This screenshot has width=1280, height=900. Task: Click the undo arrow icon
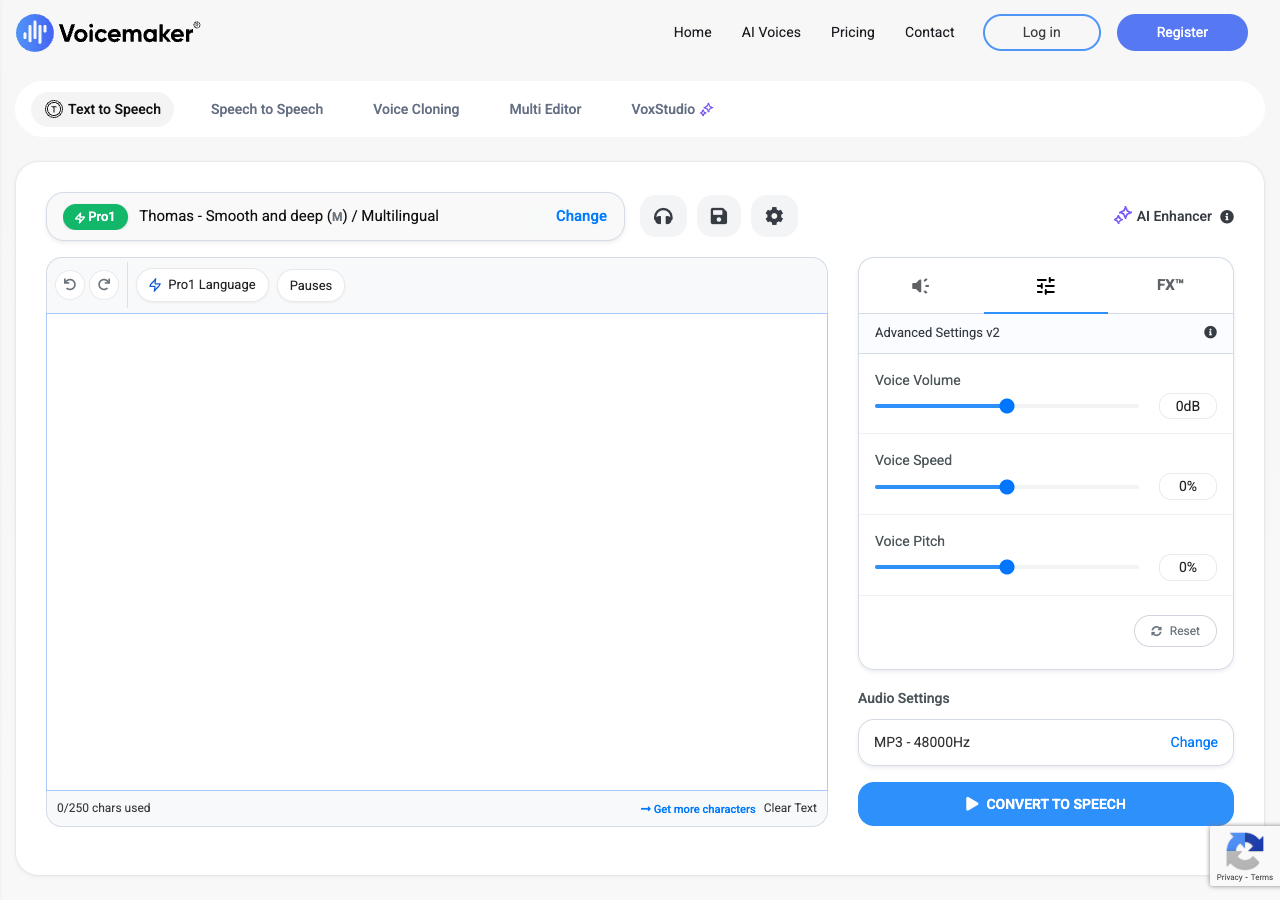[x=70, y=285]
